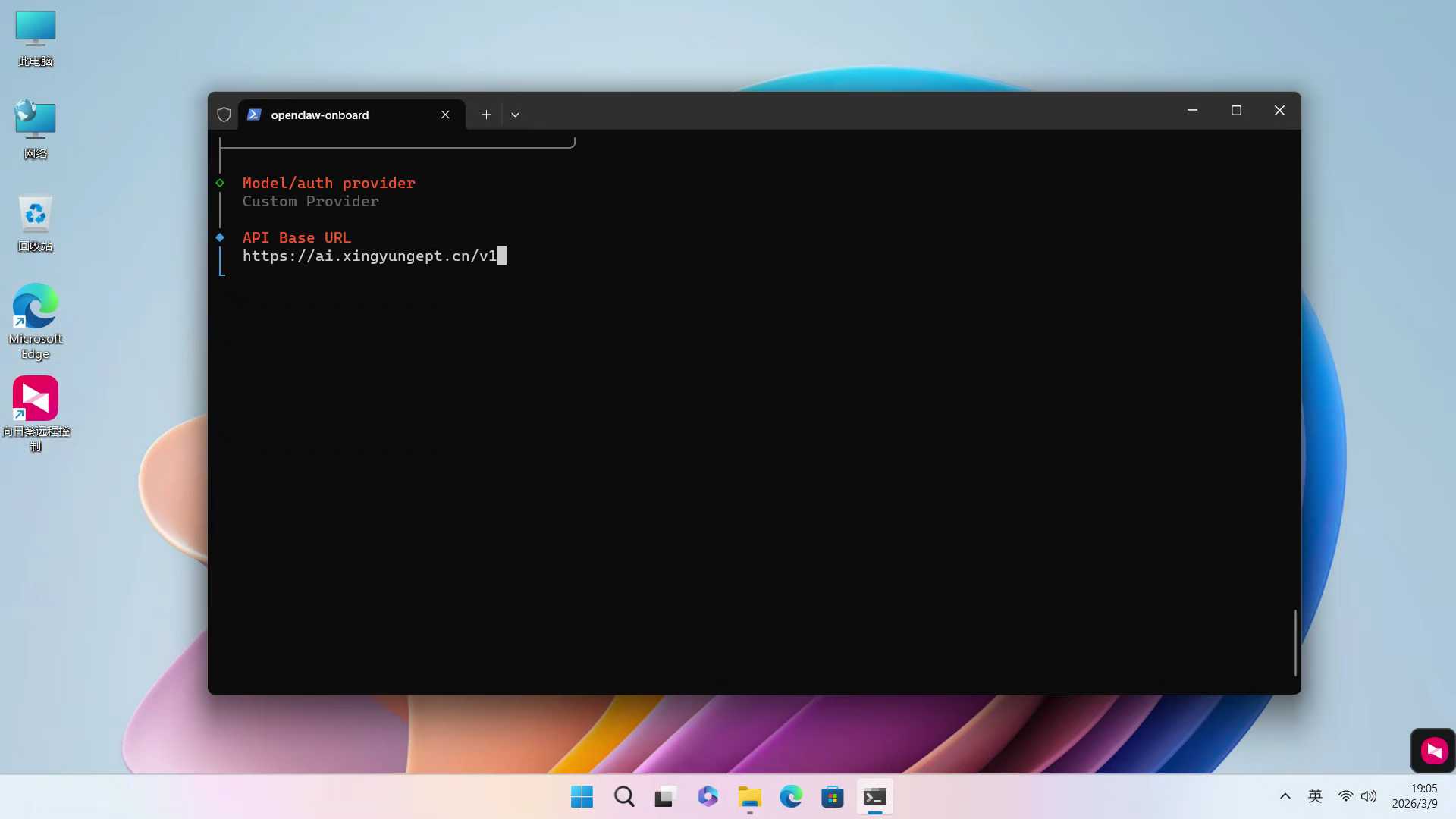This screenshot has height=819, width=1456.
Task: Click the terminal vertical scrollbar
Action: (1294, 642)
